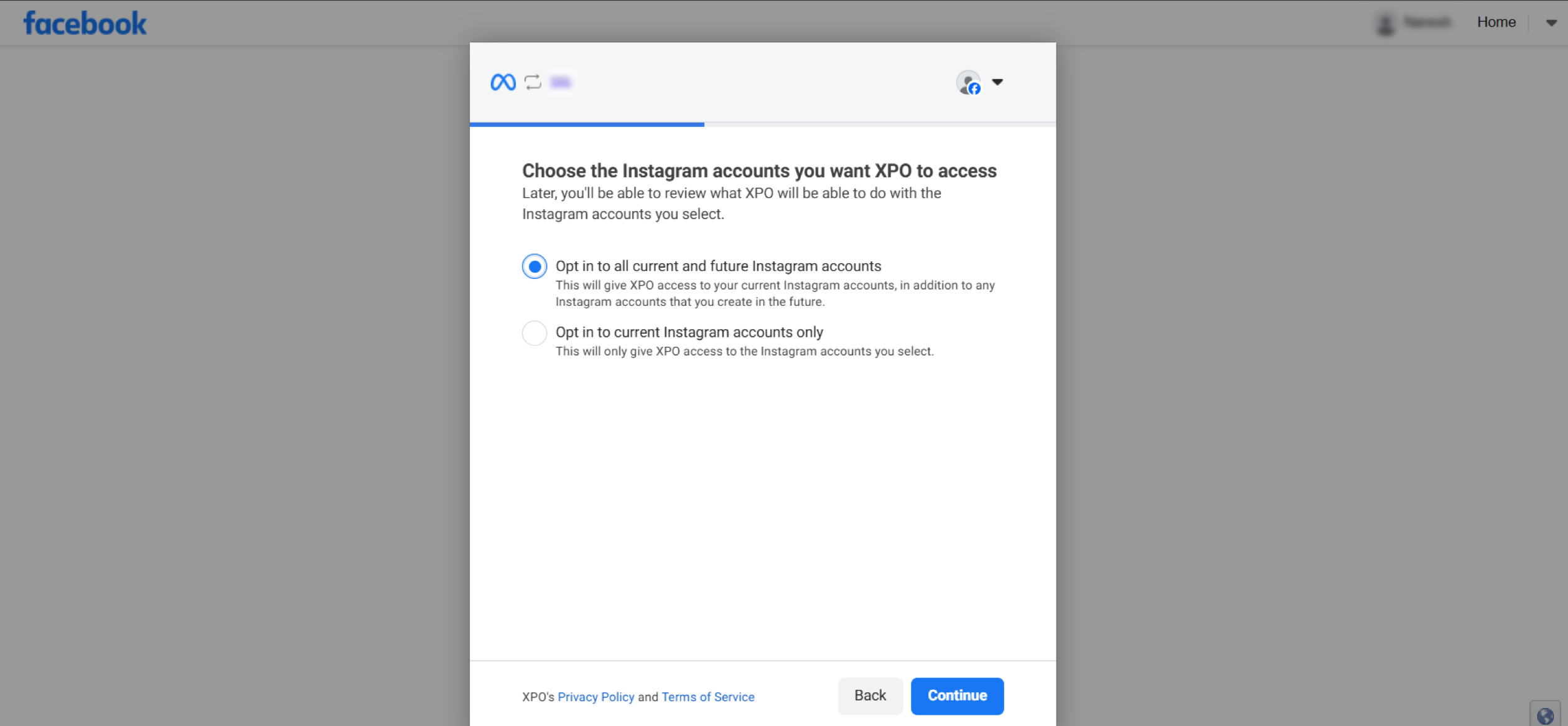Click 'Opt in to current Instagram accounts only' label text
The image size is (1568, 726).
(x=689, y=332)
